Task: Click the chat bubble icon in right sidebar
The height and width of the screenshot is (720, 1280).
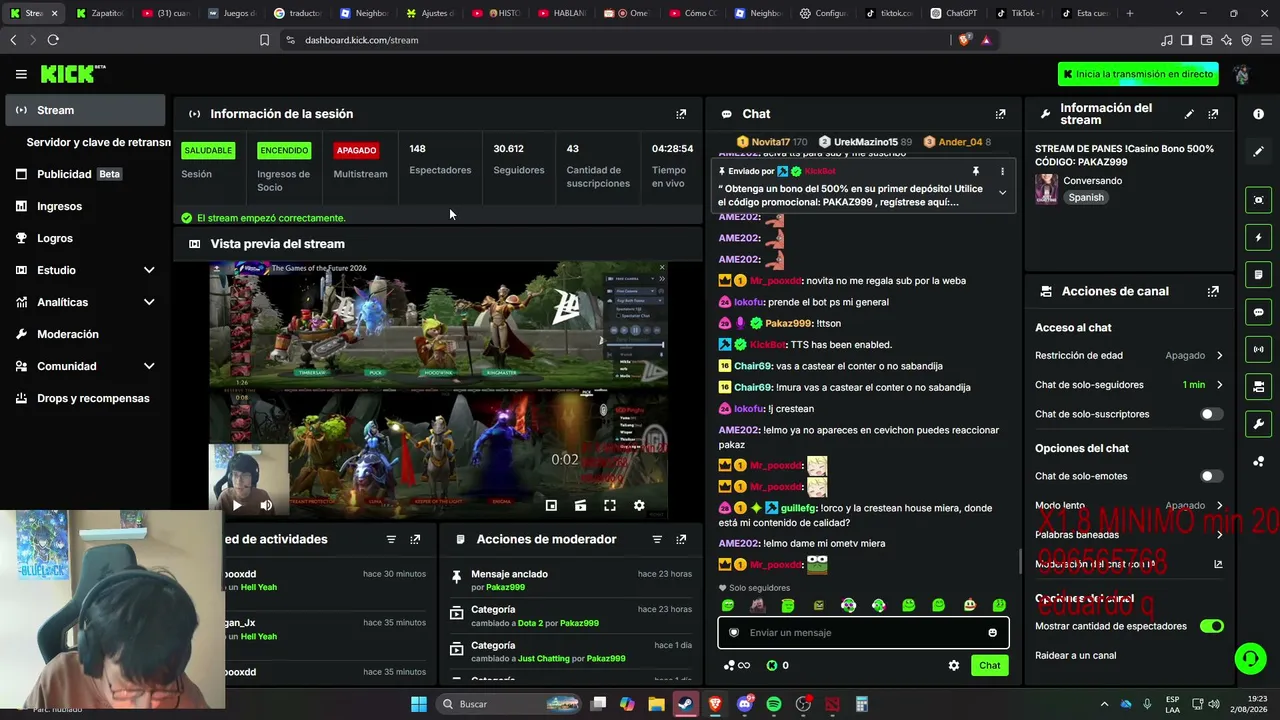Action: [1258, 312]
